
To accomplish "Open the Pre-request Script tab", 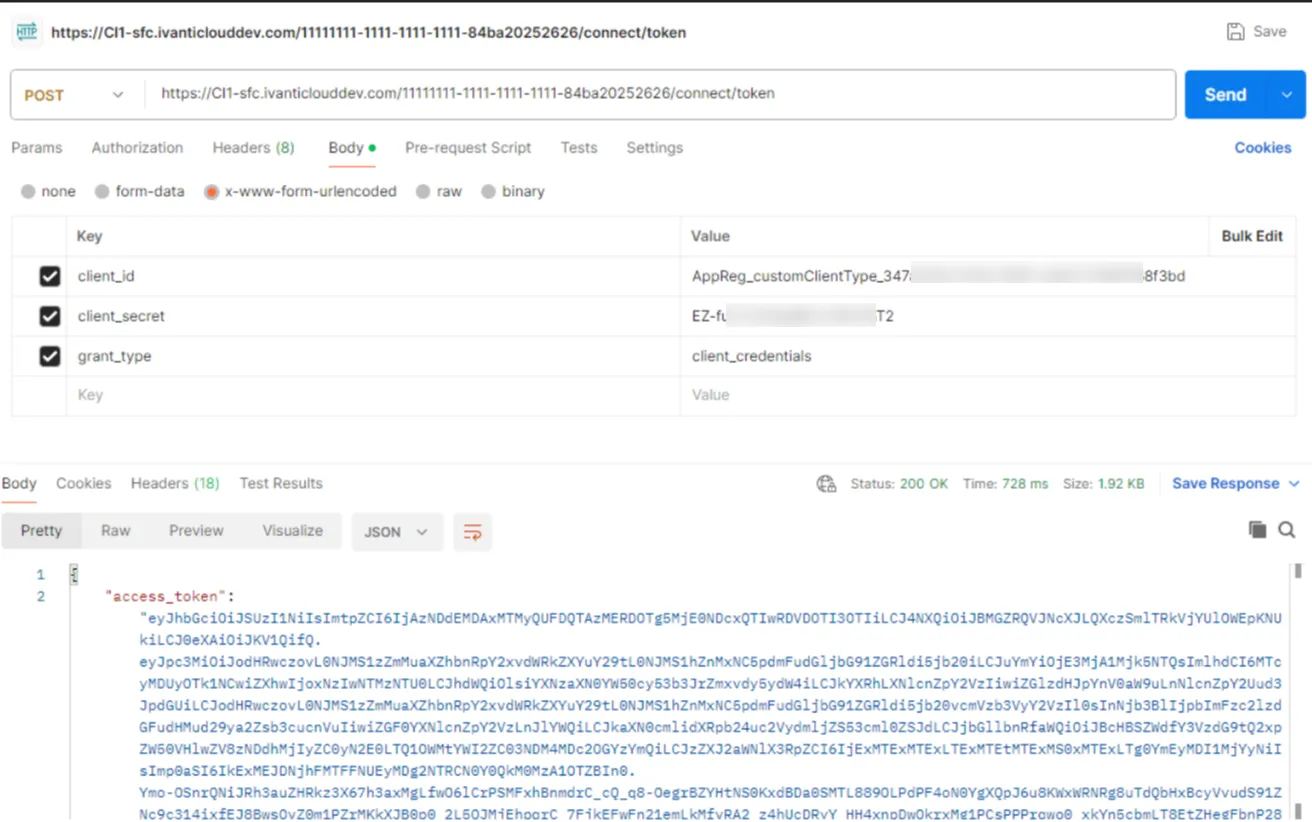I will click(x=468, y=148).
